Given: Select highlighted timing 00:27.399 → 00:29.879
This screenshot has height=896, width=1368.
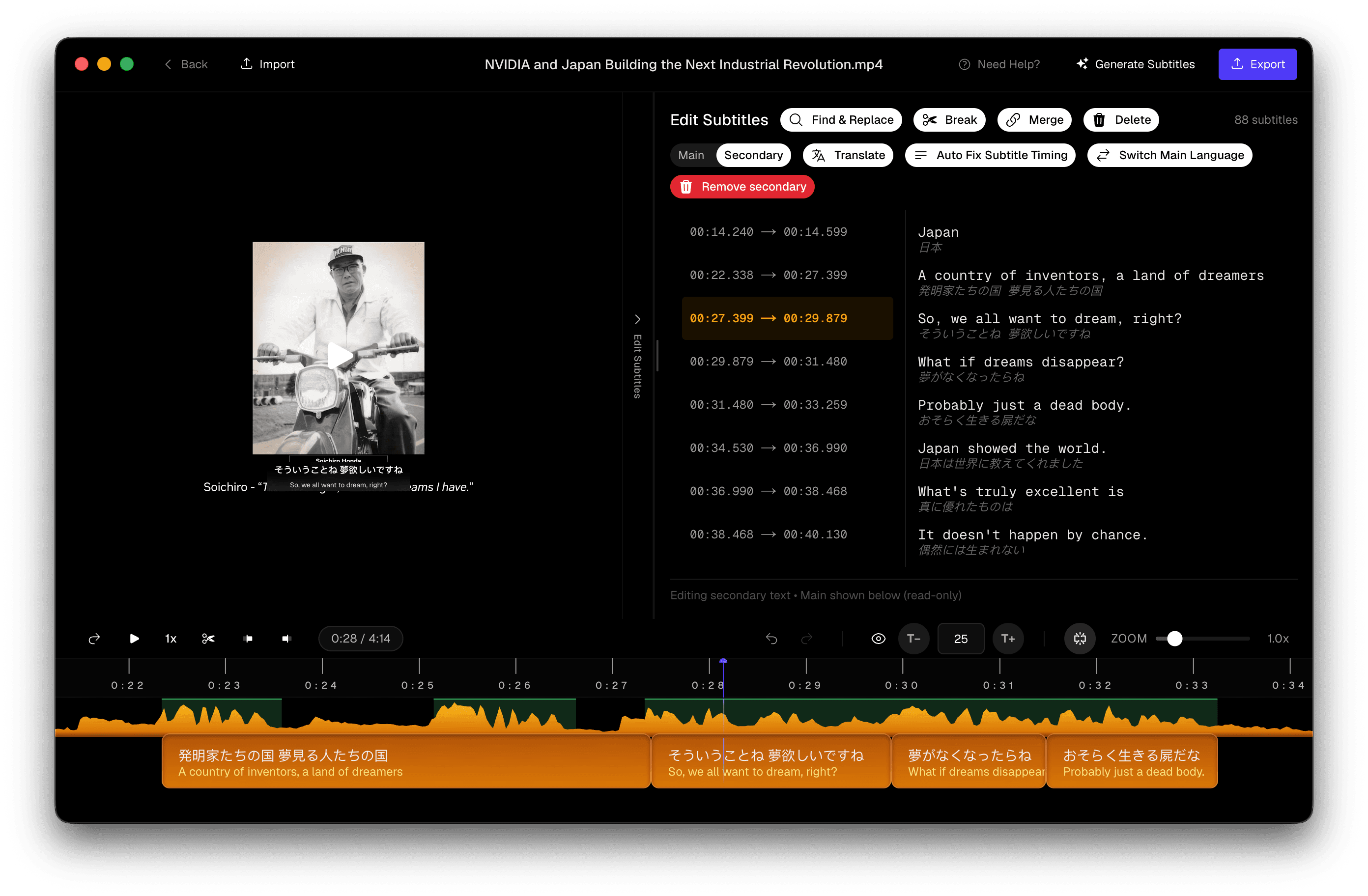Looking at the screenshot, I should pos(787,318).
